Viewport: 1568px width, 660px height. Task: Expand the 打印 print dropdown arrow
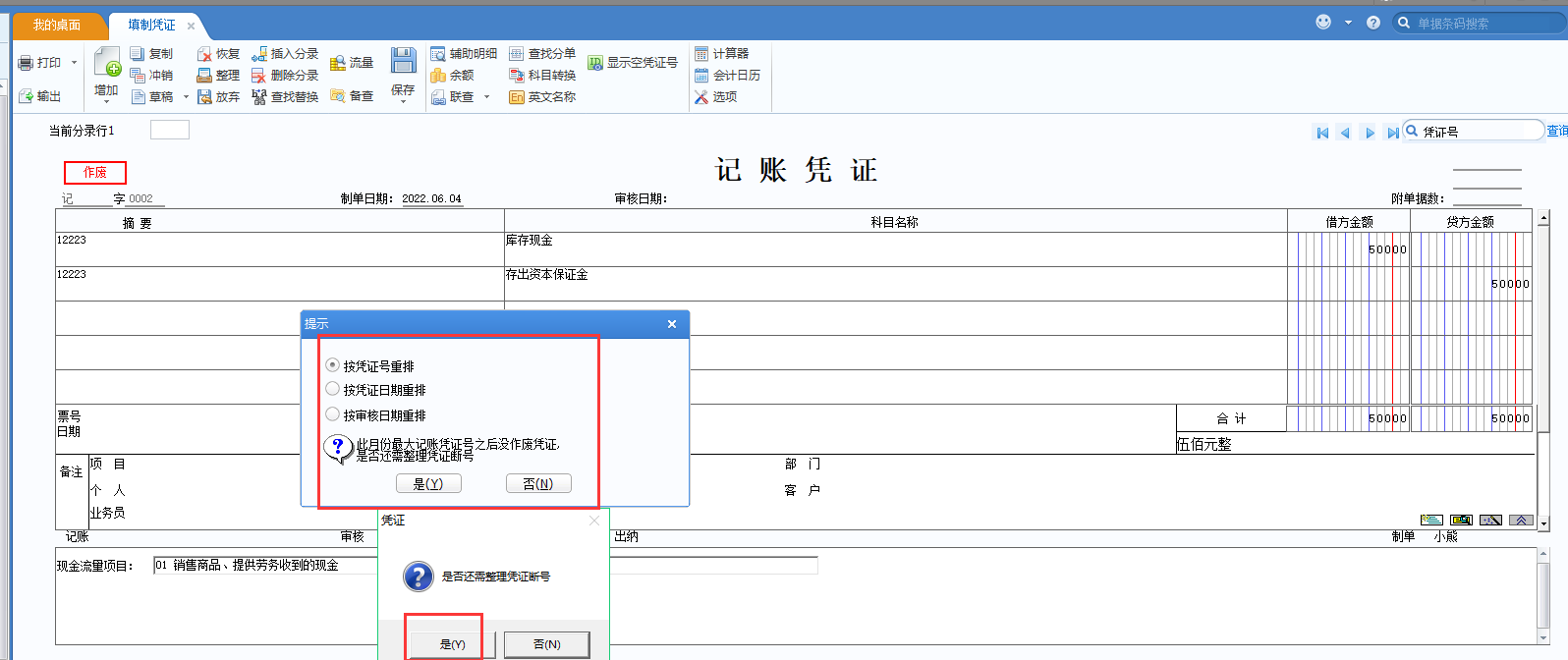point(74,63)
